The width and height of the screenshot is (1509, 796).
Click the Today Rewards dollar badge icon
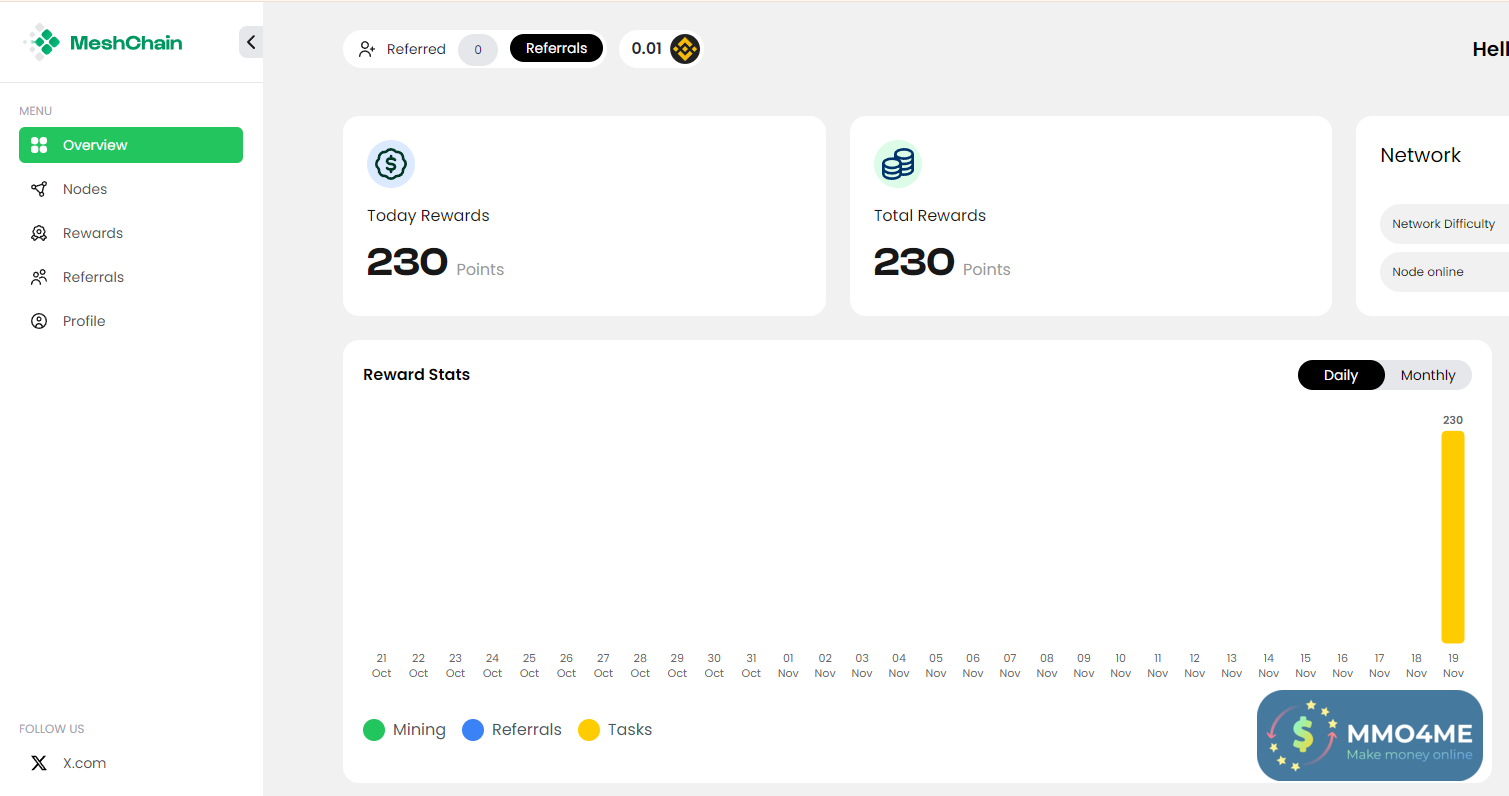390,164
